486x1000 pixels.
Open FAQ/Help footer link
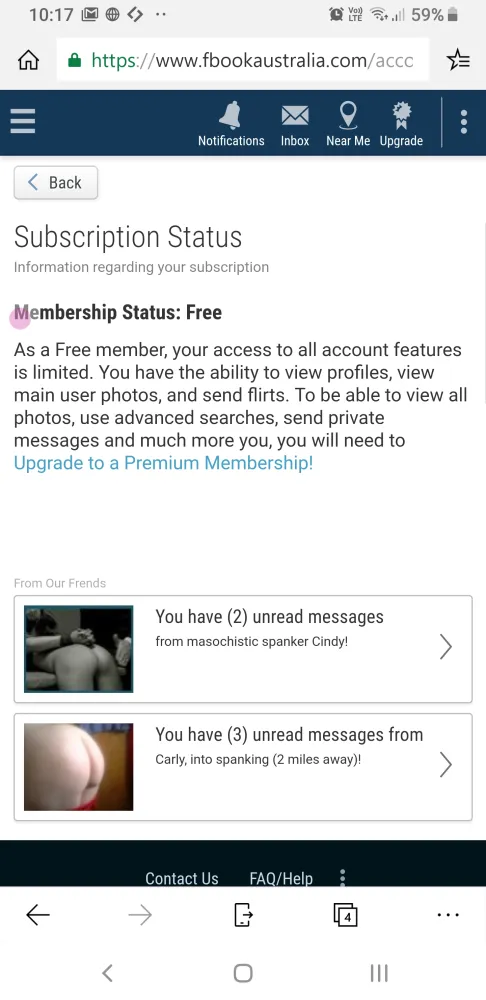[281, 878]
